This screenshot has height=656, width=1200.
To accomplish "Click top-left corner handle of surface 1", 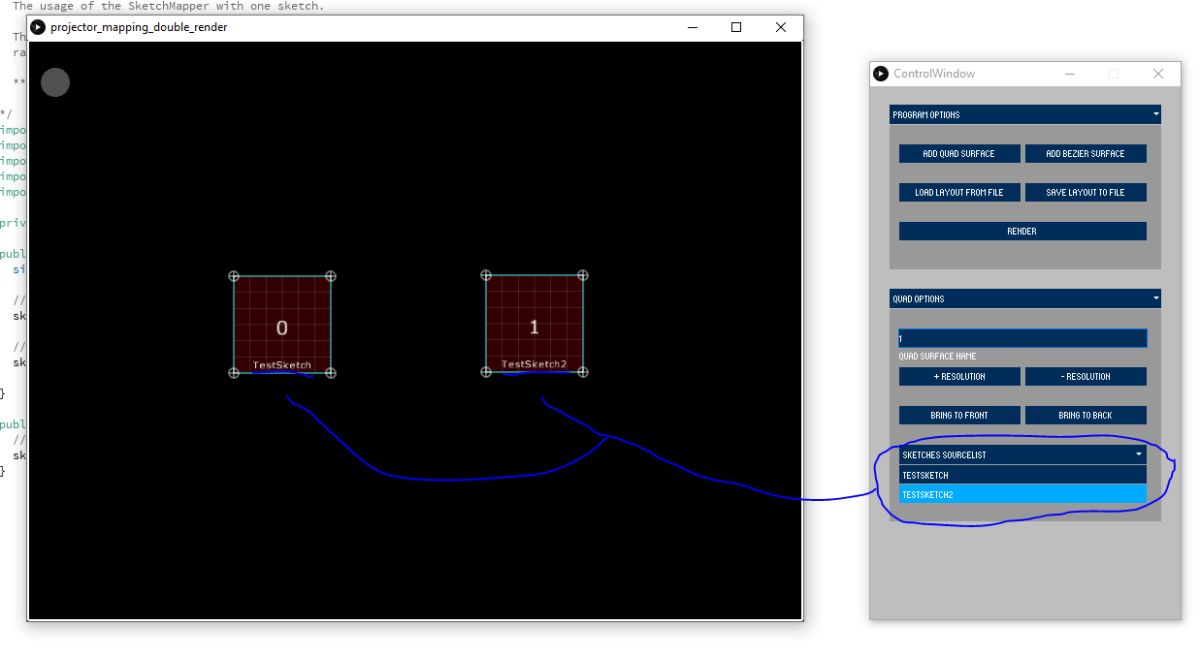I will (x=486, y=275).
